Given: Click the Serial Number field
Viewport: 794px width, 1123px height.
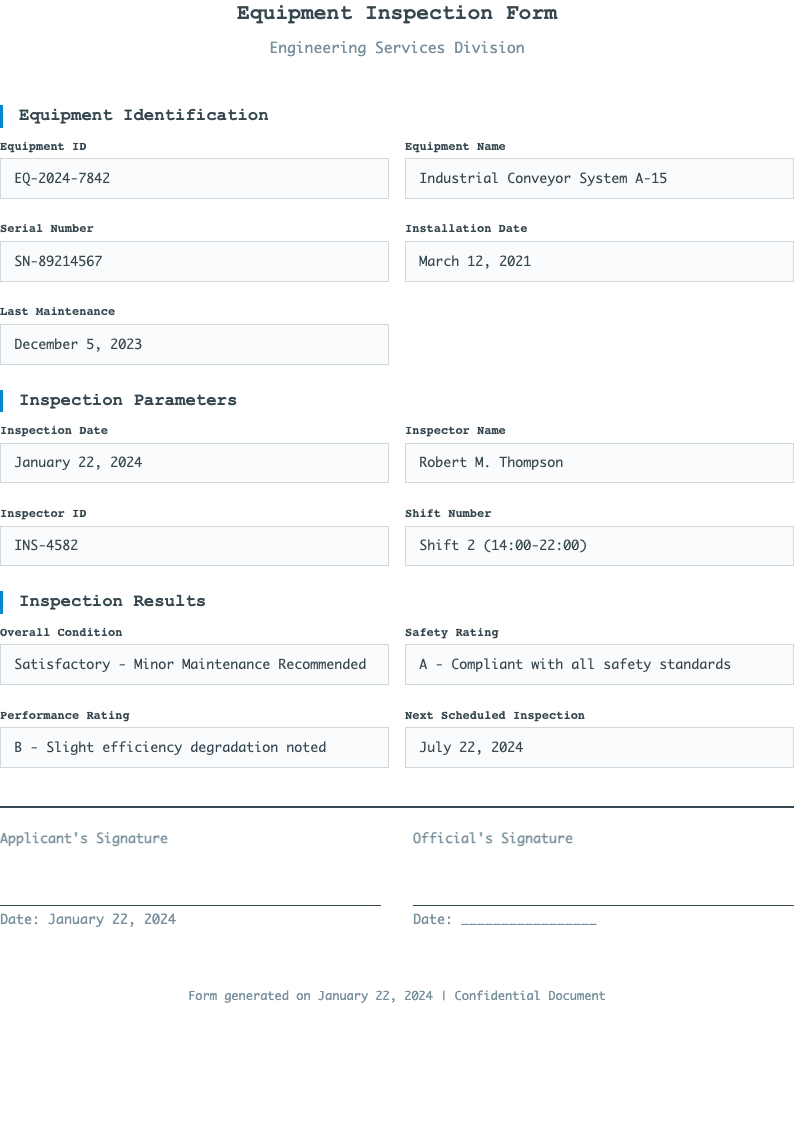Looking at the screenshot, I should (x=194, y=261).
